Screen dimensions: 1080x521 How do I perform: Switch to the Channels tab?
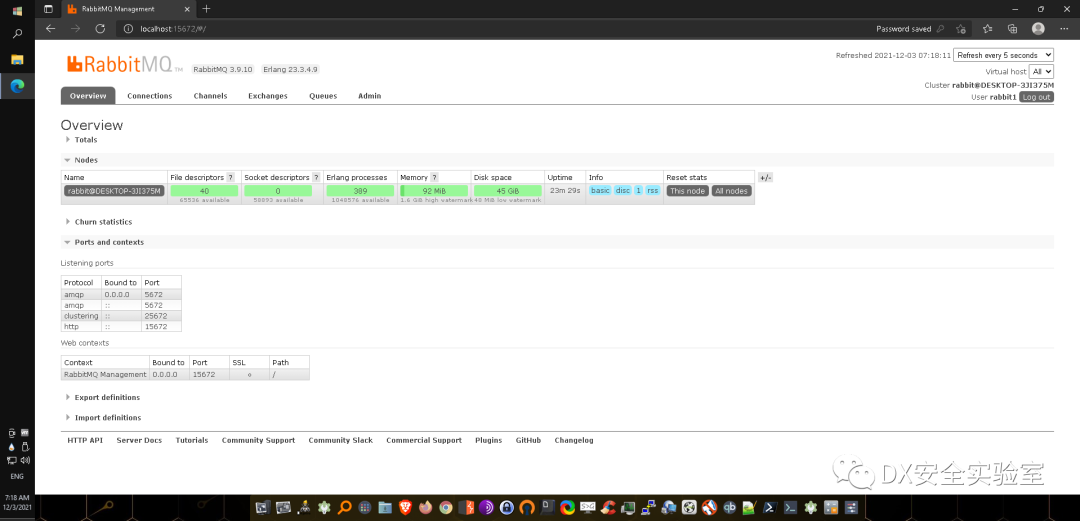[x=210, y=96]
